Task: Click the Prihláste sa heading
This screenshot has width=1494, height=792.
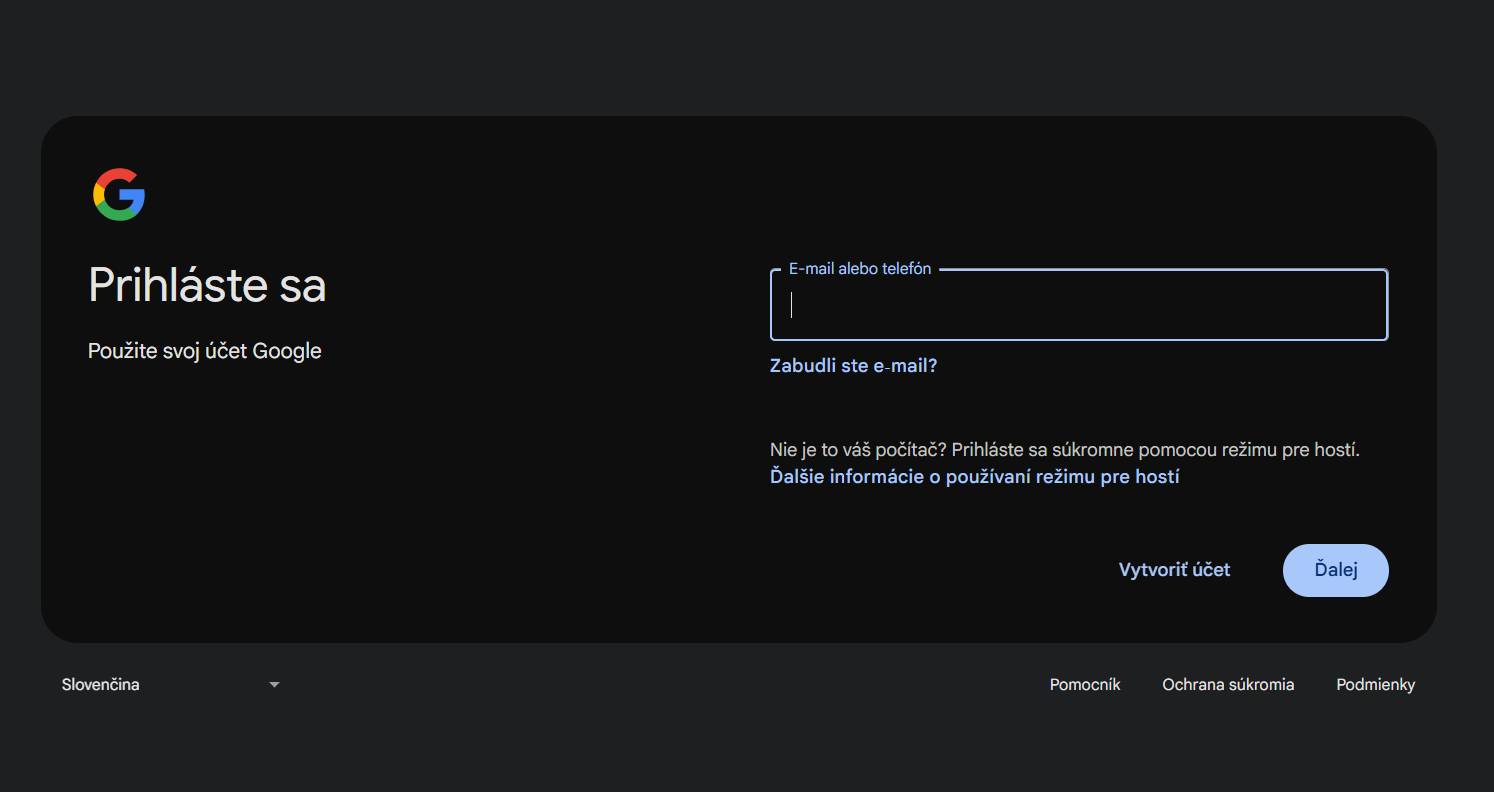Action: coord(207,286)
